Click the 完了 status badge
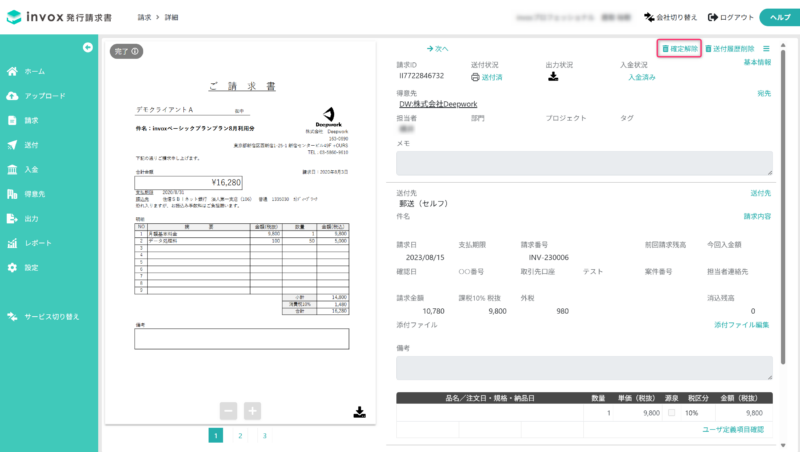 (127, 51)
